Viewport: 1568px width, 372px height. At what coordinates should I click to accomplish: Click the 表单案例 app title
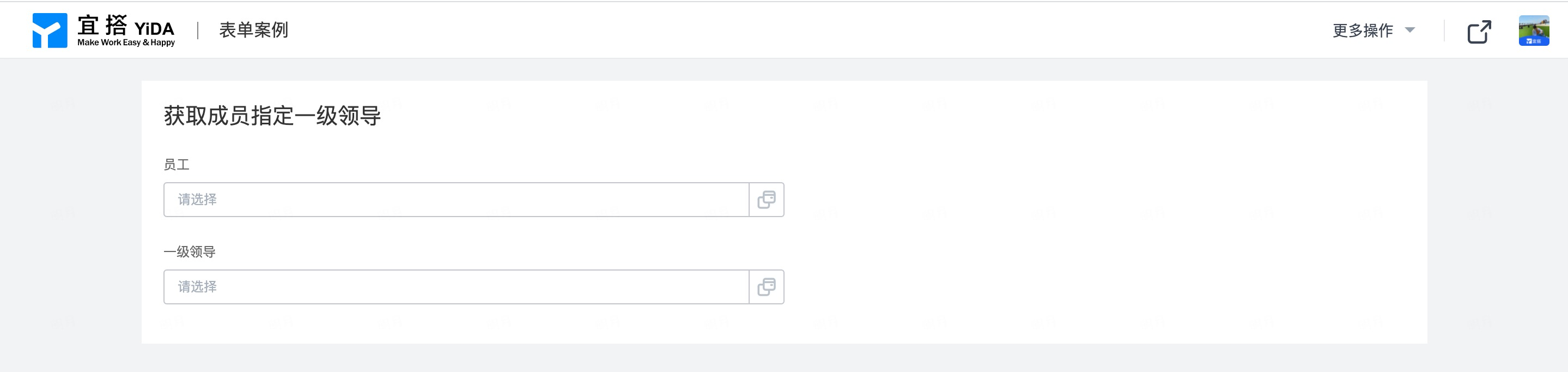click(253, 30)
